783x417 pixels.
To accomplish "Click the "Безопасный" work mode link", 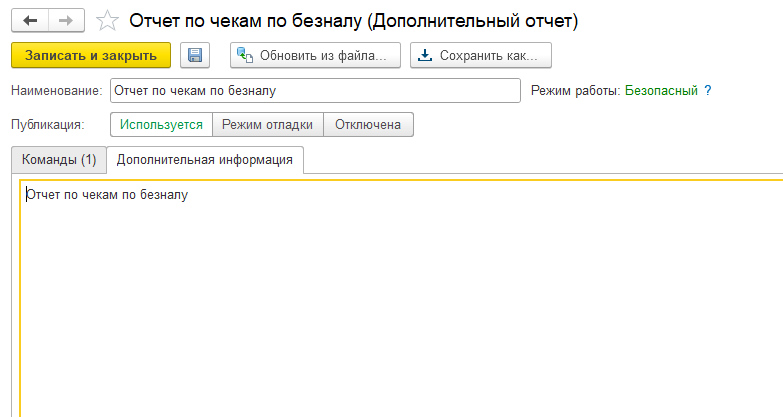I will (x=660, y=90).
